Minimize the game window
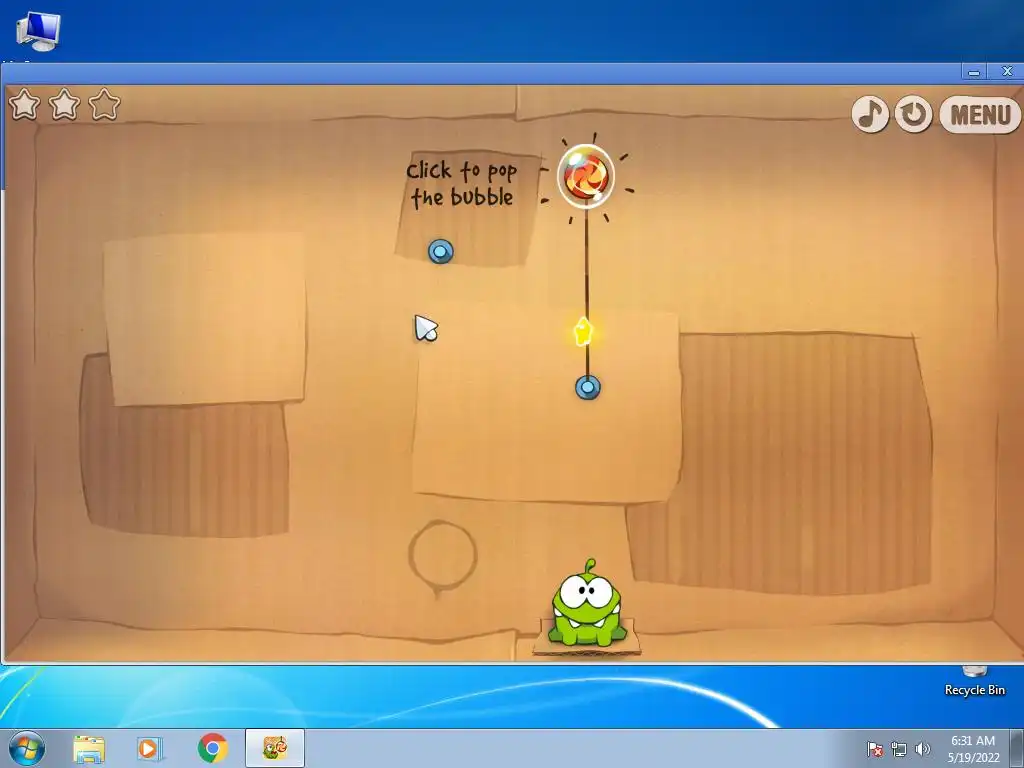1024x768 pixels. point(974,72)
